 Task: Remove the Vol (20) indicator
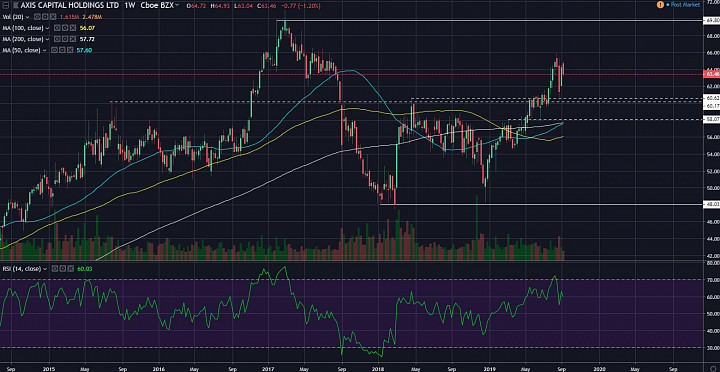[x=53, y=17]
